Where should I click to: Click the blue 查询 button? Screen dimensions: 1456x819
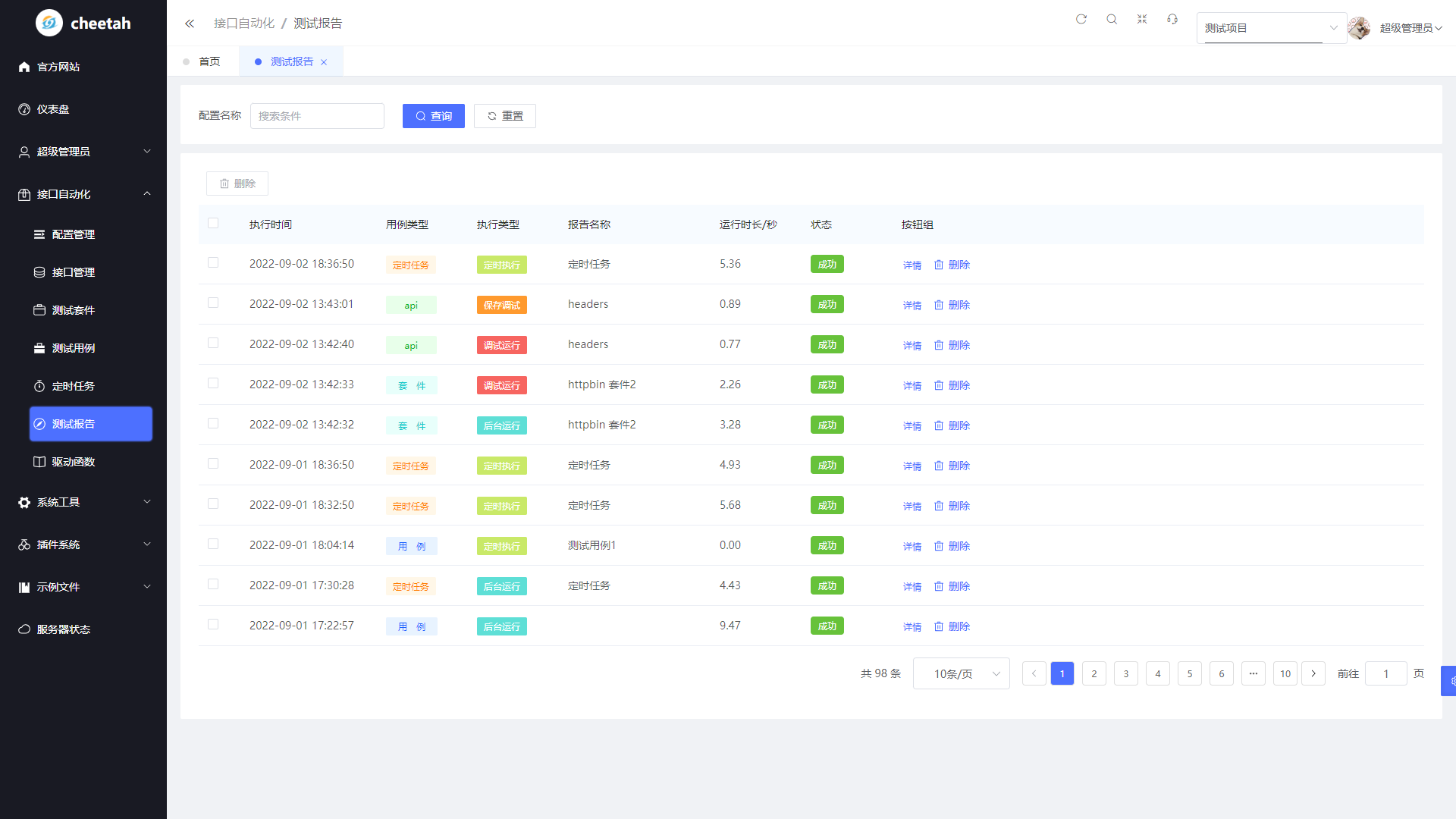[433, 116]
